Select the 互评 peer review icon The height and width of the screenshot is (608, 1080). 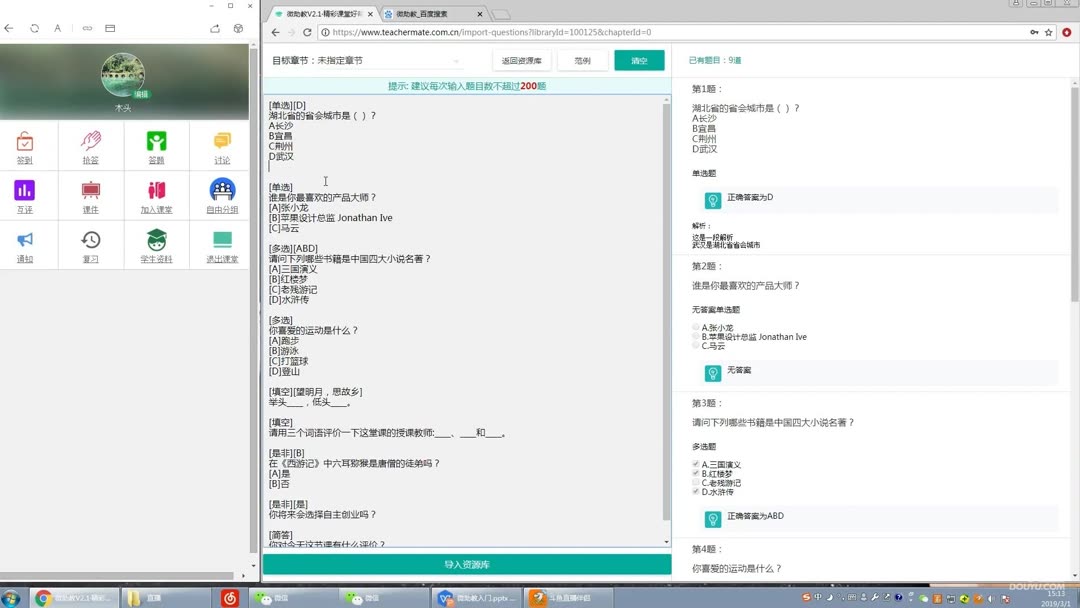point(24,196)
